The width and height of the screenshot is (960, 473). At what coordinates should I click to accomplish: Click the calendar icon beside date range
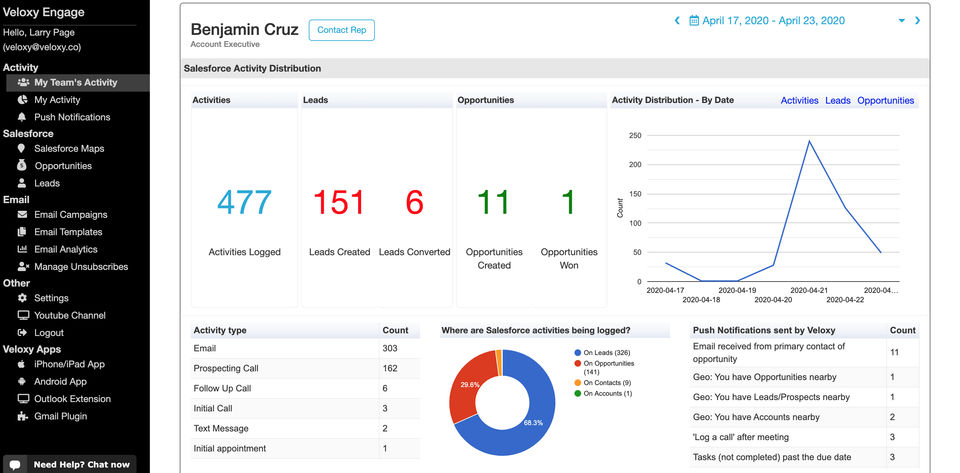pyautogui.click(x=694, y=21)
